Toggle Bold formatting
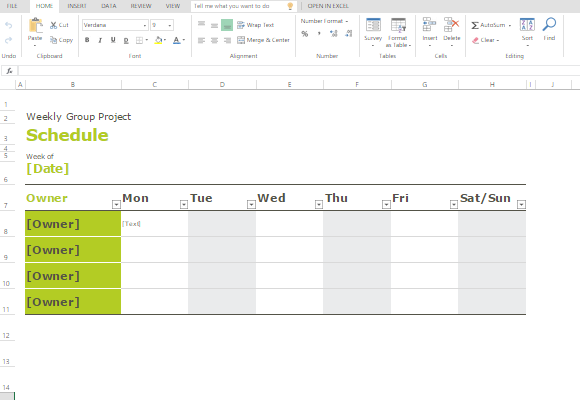The image size is (580, 400). (87, 40)
